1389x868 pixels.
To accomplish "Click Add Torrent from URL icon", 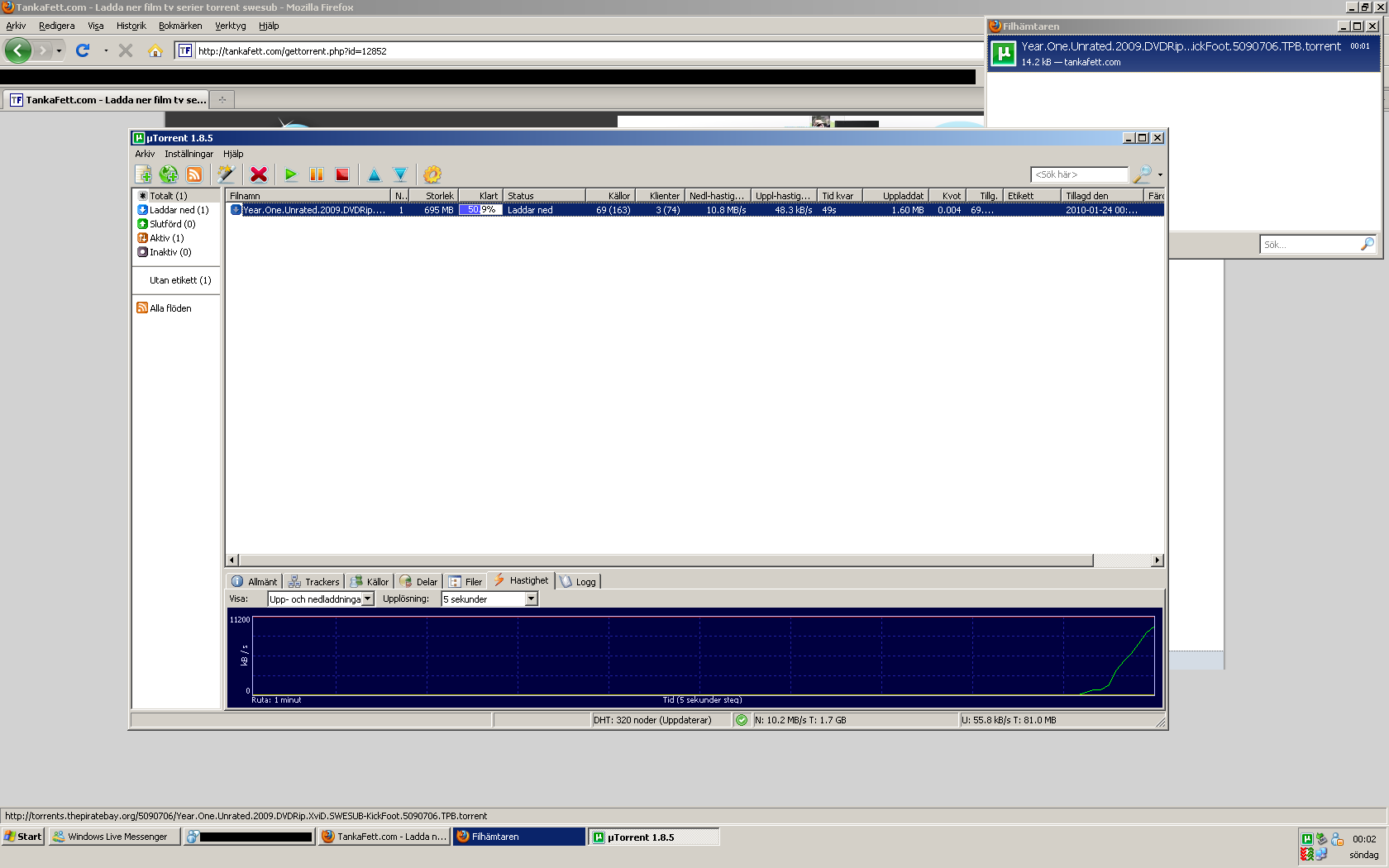I will coord(169,174).
